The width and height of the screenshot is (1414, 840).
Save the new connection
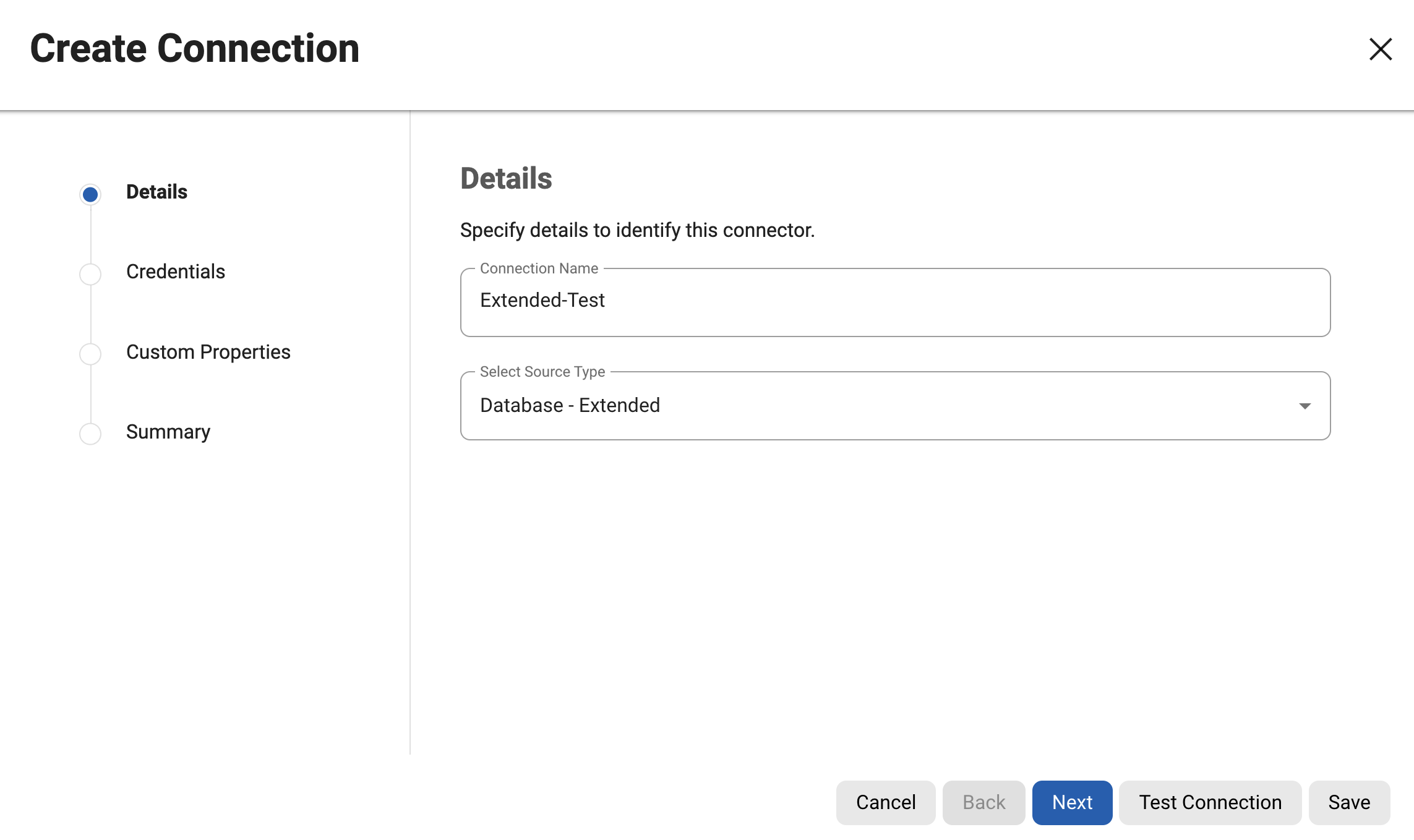[x=1348, y=802]
